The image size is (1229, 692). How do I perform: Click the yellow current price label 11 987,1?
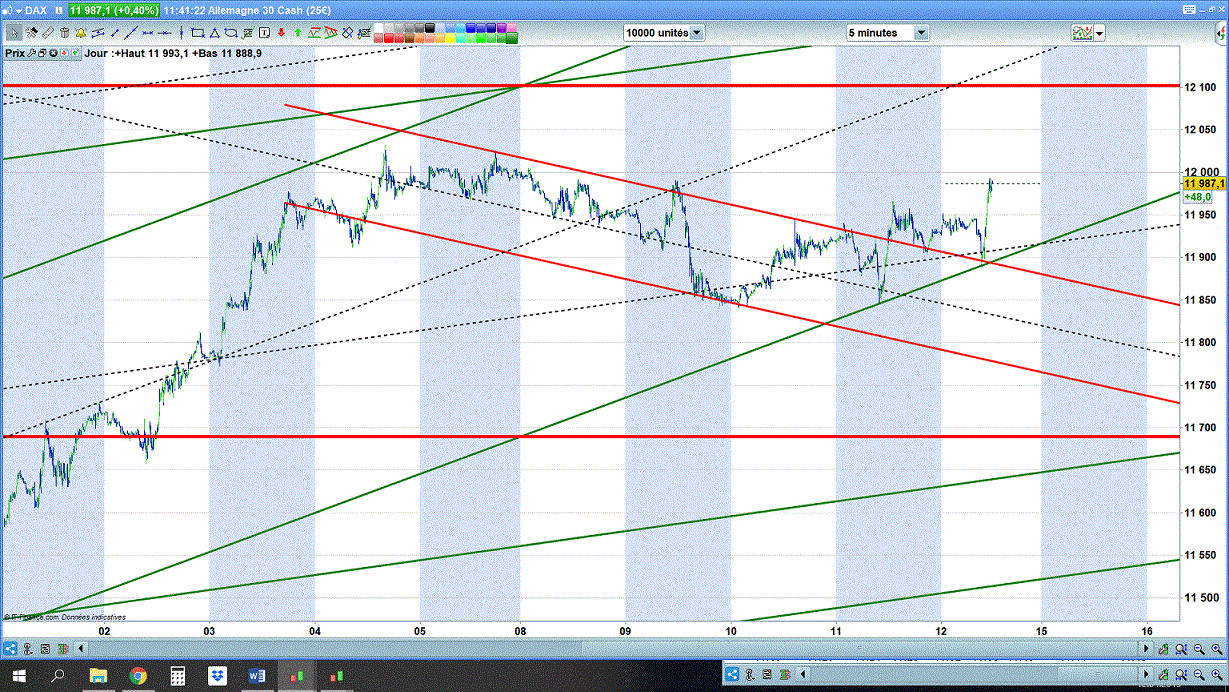tap(1204, 184)
